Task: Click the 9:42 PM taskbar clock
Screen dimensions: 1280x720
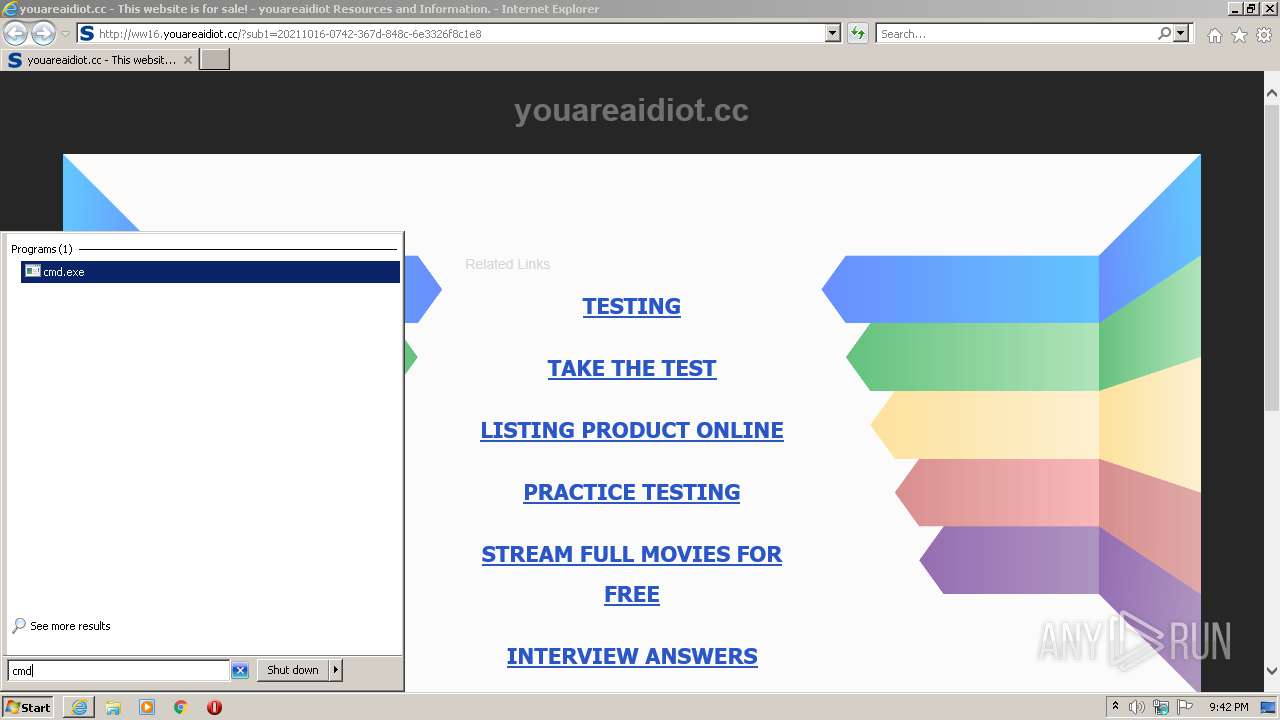Action: (x=1228, y=707)
